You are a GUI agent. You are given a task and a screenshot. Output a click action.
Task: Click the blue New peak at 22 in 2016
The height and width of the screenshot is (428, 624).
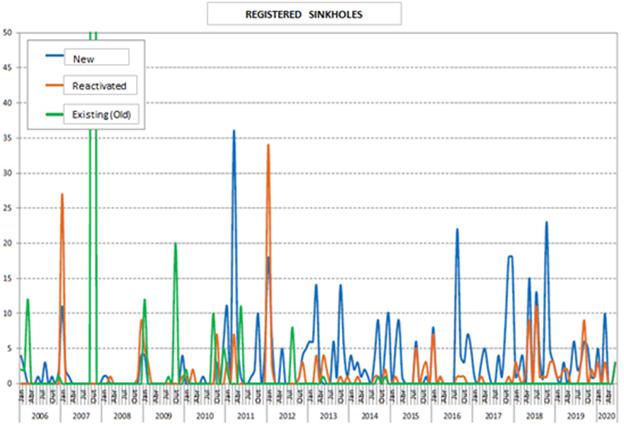457,230
